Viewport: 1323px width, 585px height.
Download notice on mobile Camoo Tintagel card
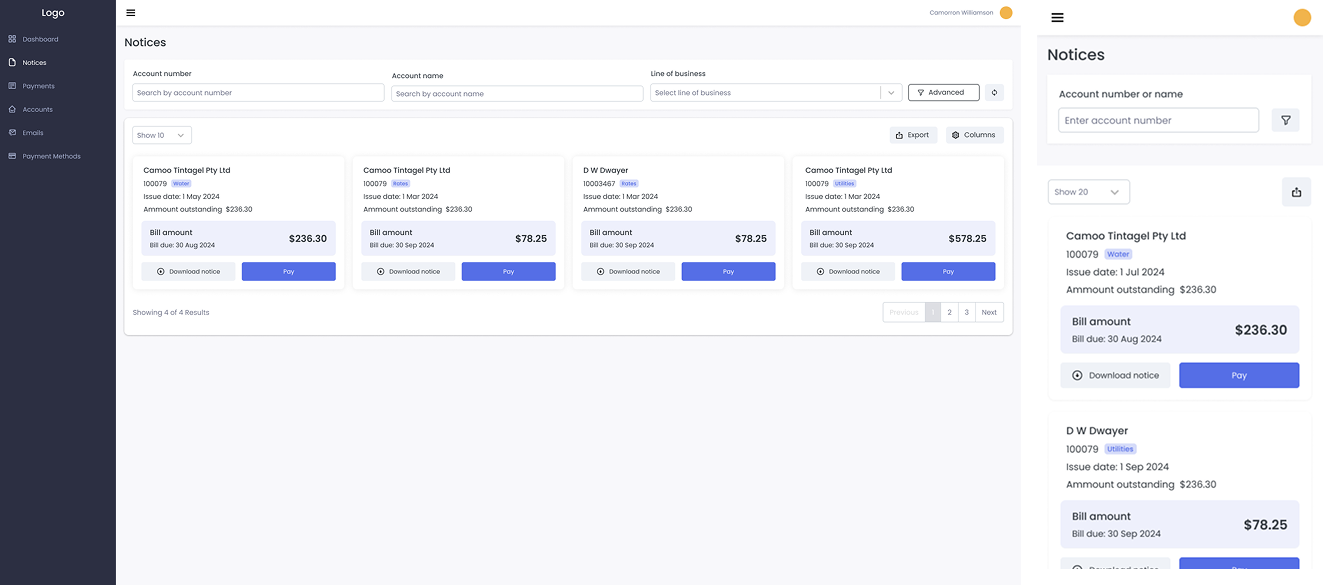click(1115, 375)
